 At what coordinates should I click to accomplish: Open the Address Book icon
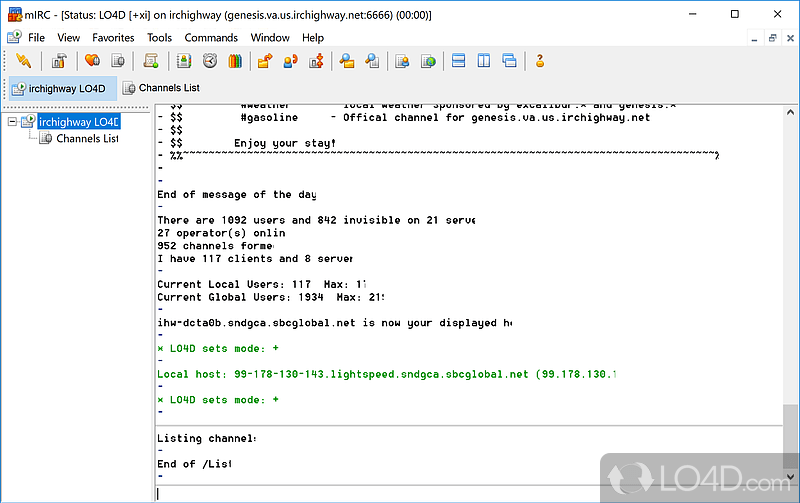[184, 61]
